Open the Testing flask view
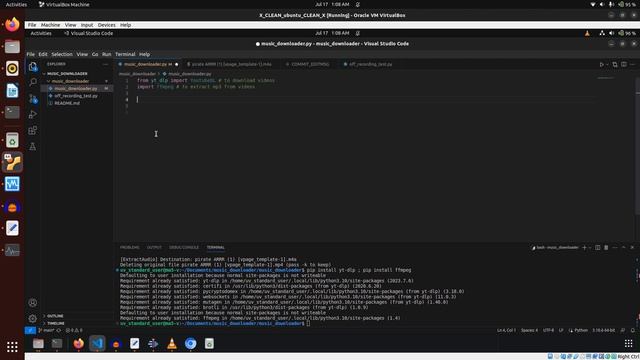This screenshot has height=360, width=640. [33, 147]
